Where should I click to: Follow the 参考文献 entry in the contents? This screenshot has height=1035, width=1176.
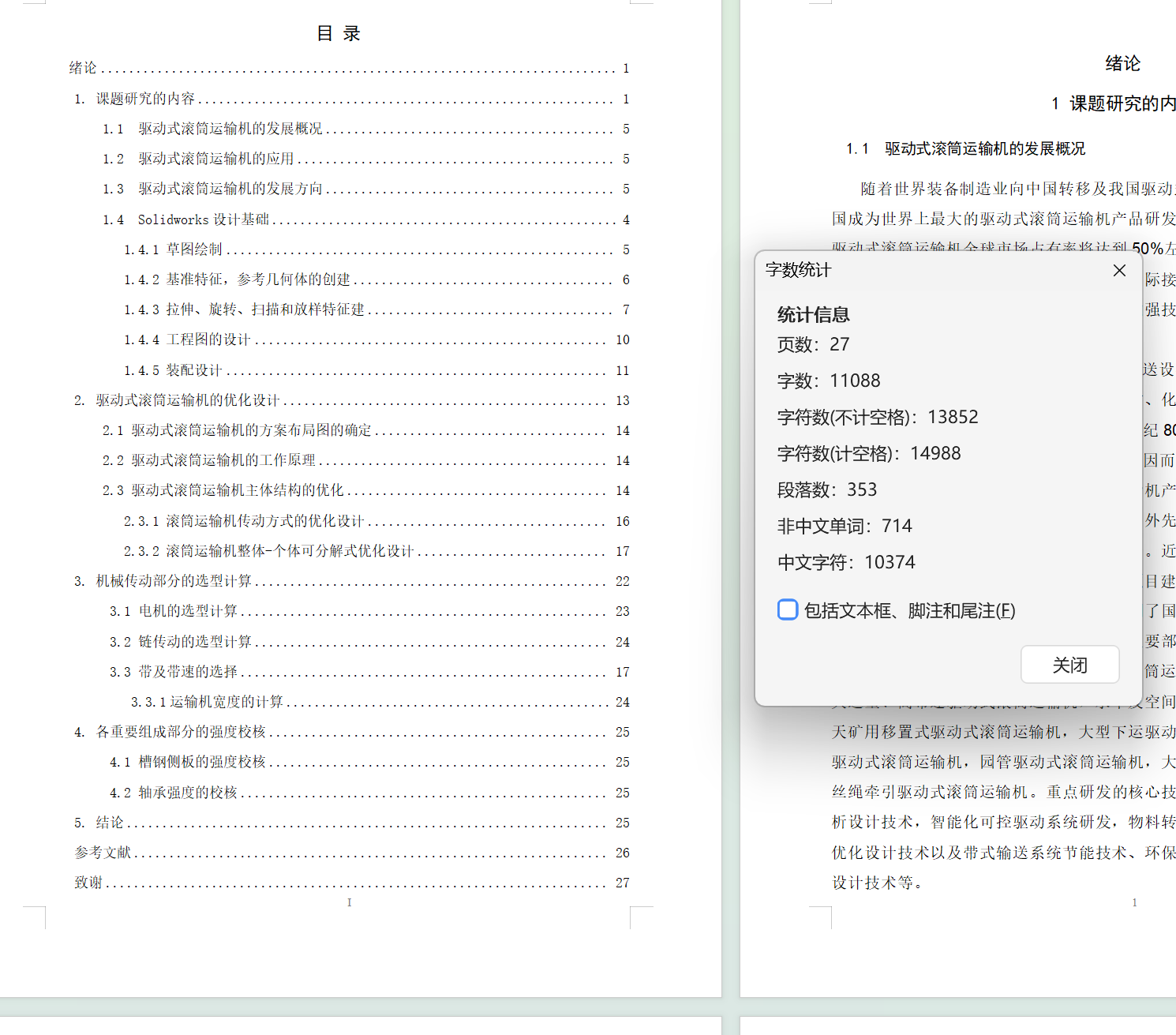pyautogui.click(x=103, y=853)
